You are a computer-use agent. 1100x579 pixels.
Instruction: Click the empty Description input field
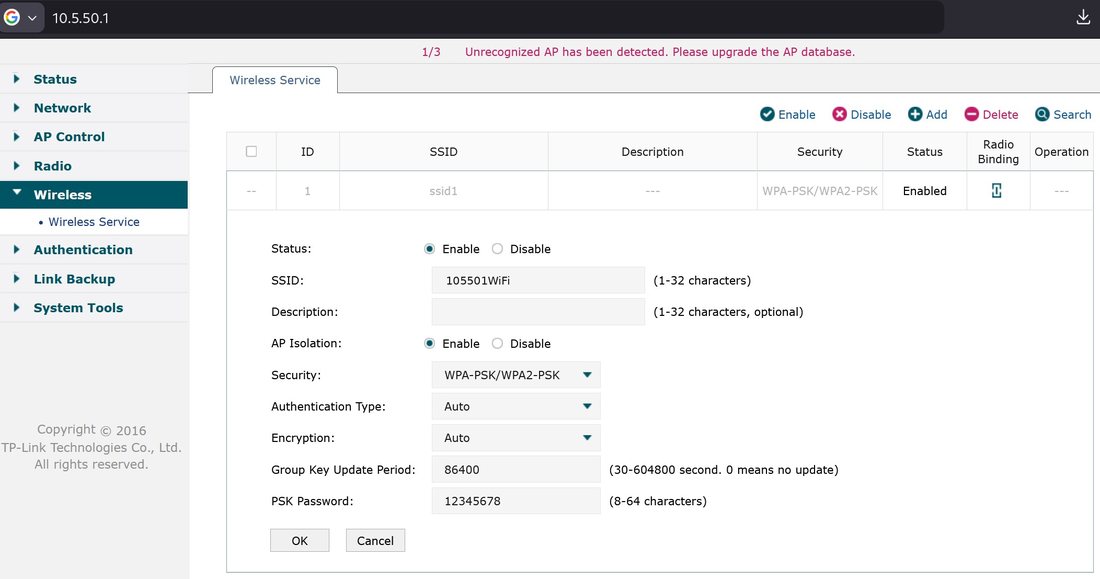pos(538,312)
